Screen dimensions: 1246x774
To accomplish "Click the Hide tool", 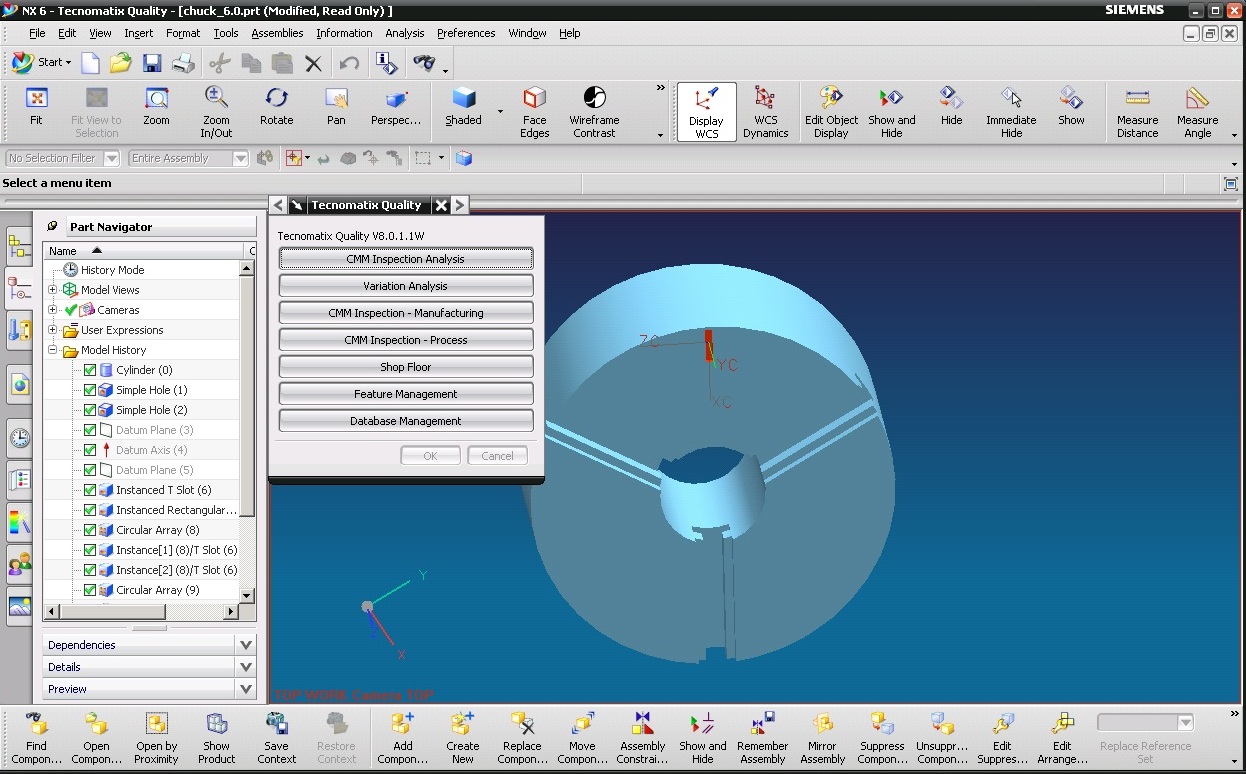I will click(951, 107).
